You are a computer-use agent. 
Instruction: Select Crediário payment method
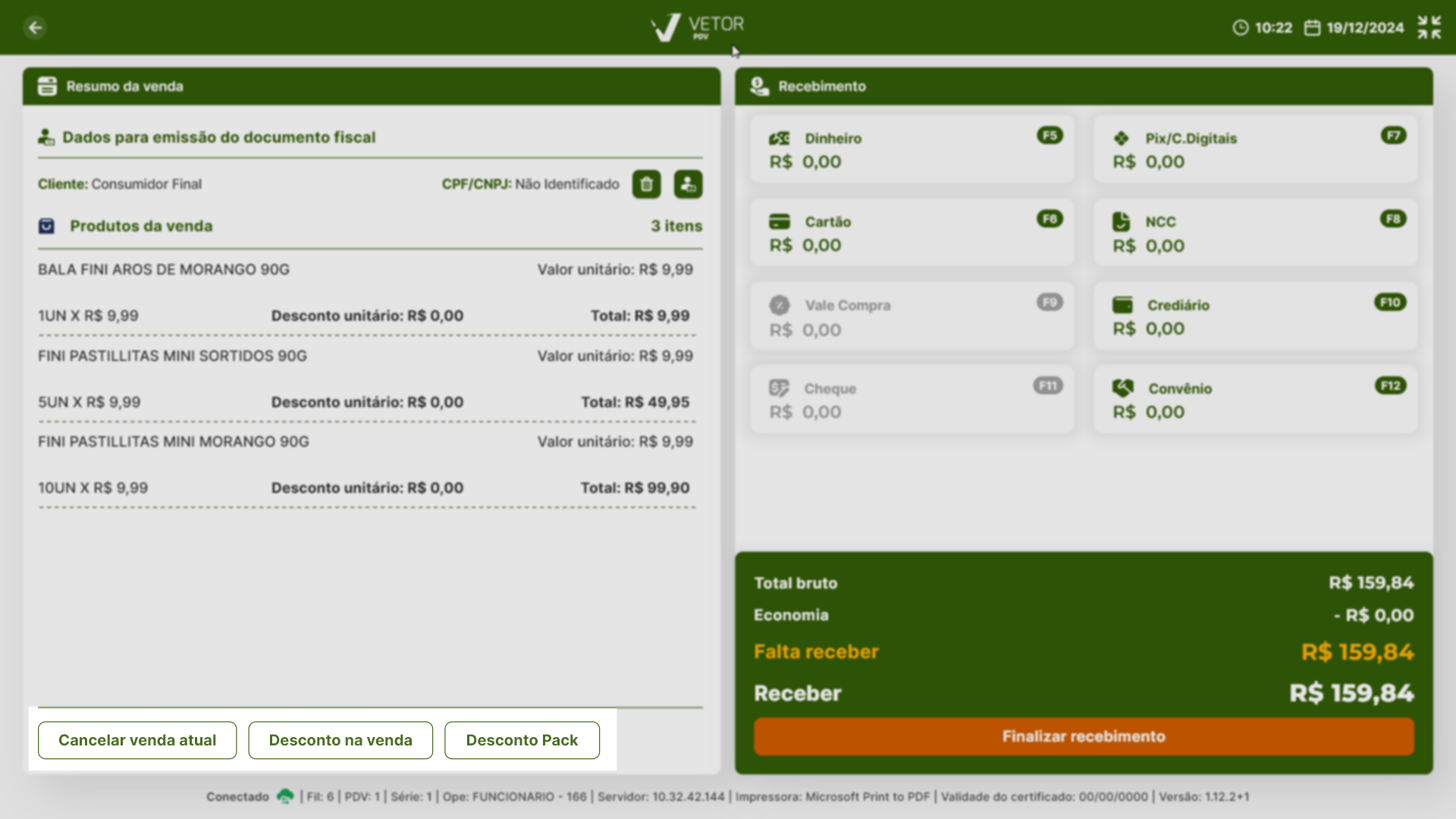point(1255,315)
